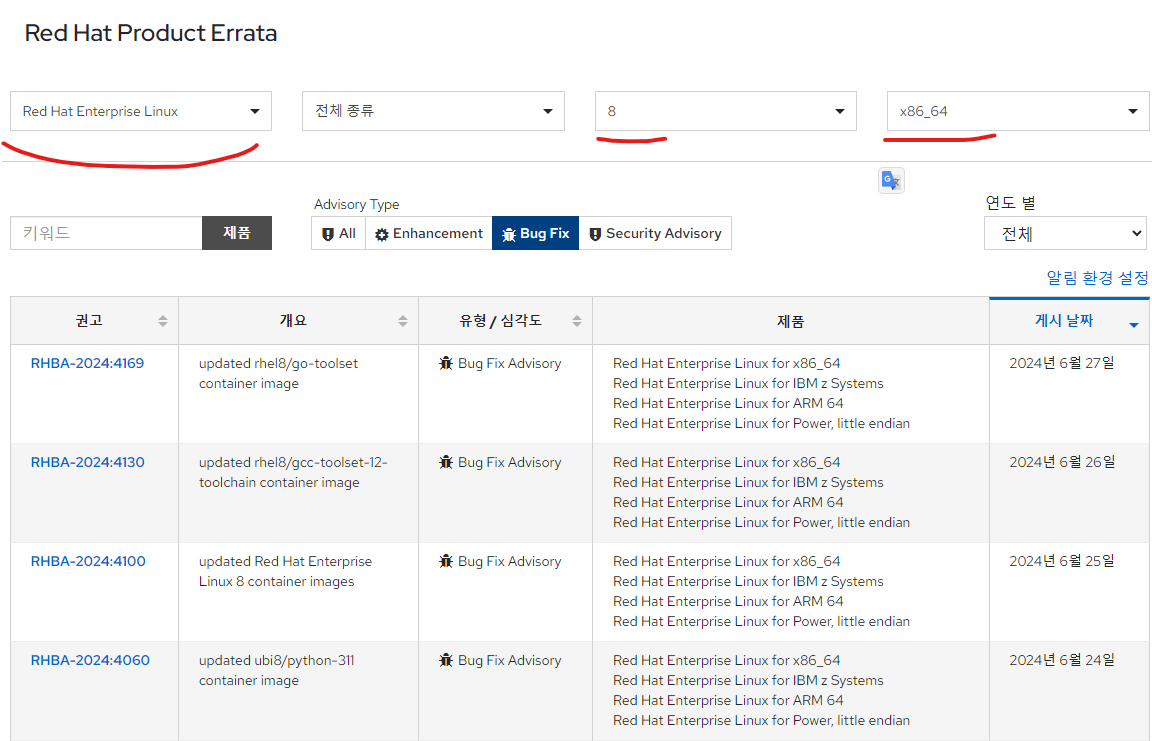This screenshot has height=741, width=1152.
Task: Click the date 2024년 6월 25일
Action: tap(1062, 561)
